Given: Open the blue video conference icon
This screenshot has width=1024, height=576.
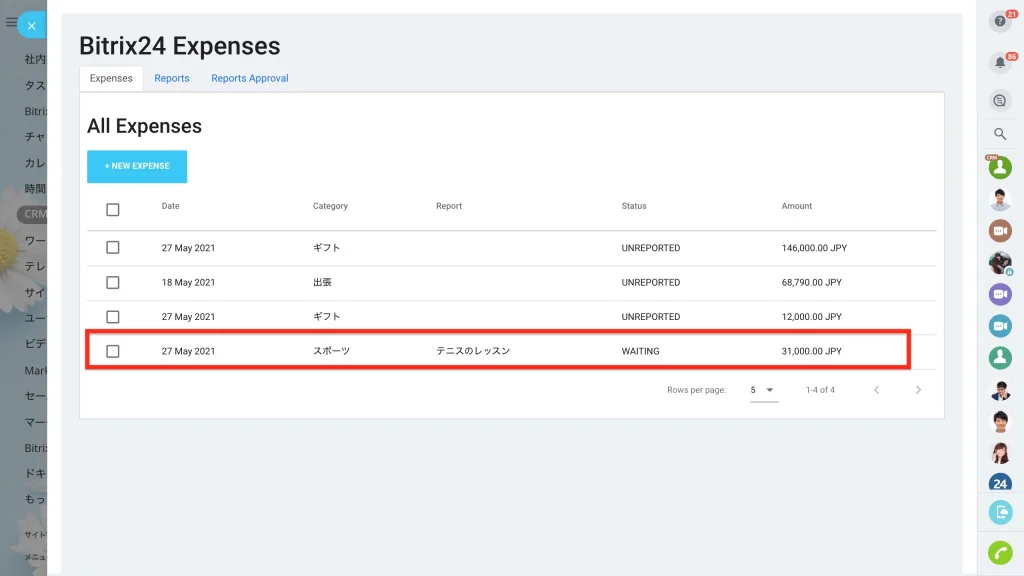Looking at the screenshot, I should pos(1000,325).
